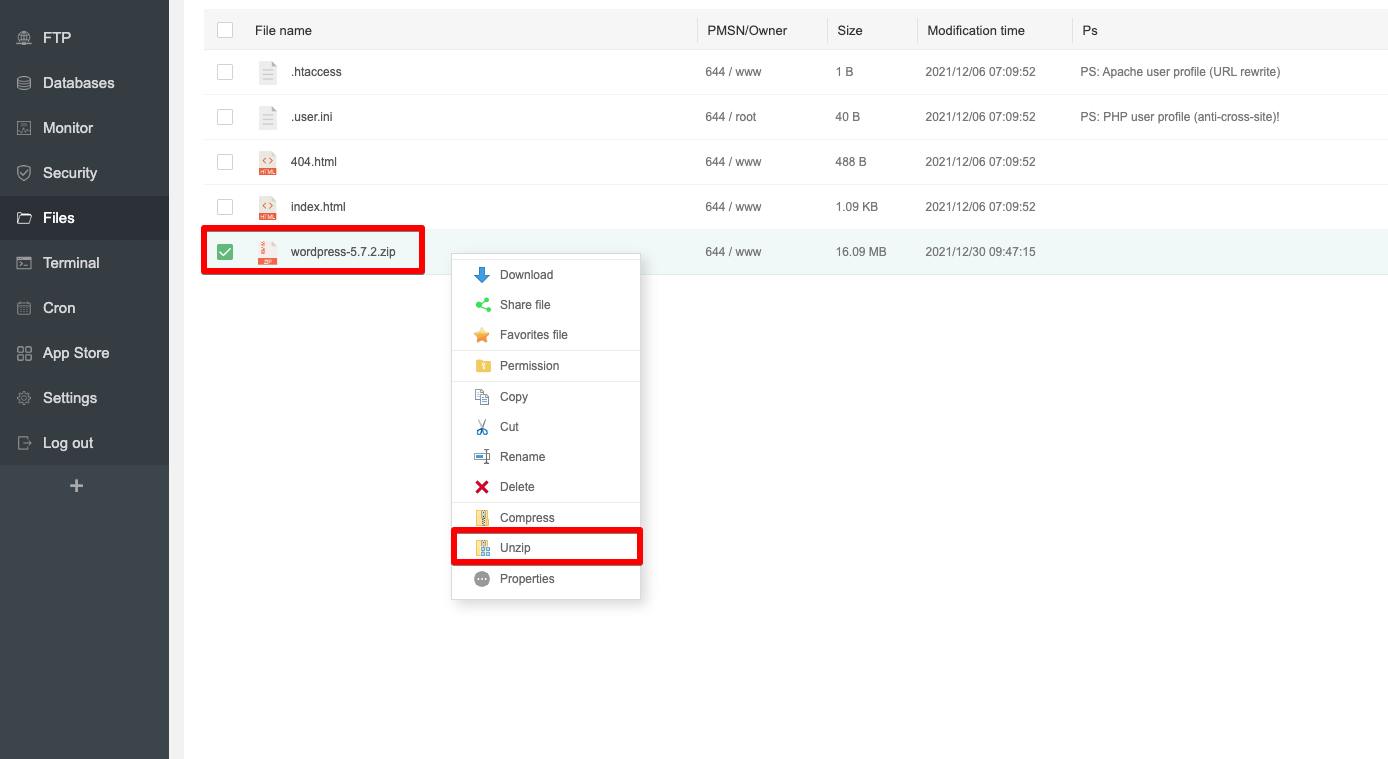Click the .user.ini file icon
This screenshot has height=759, width=1388.
tap(267, 117)
